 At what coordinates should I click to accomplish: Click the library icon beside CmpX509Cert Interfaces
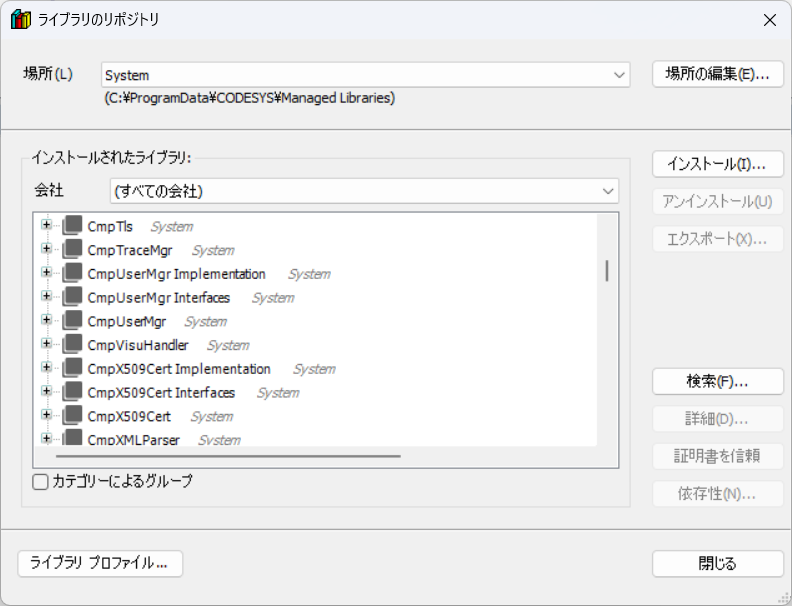coord(72,391)
